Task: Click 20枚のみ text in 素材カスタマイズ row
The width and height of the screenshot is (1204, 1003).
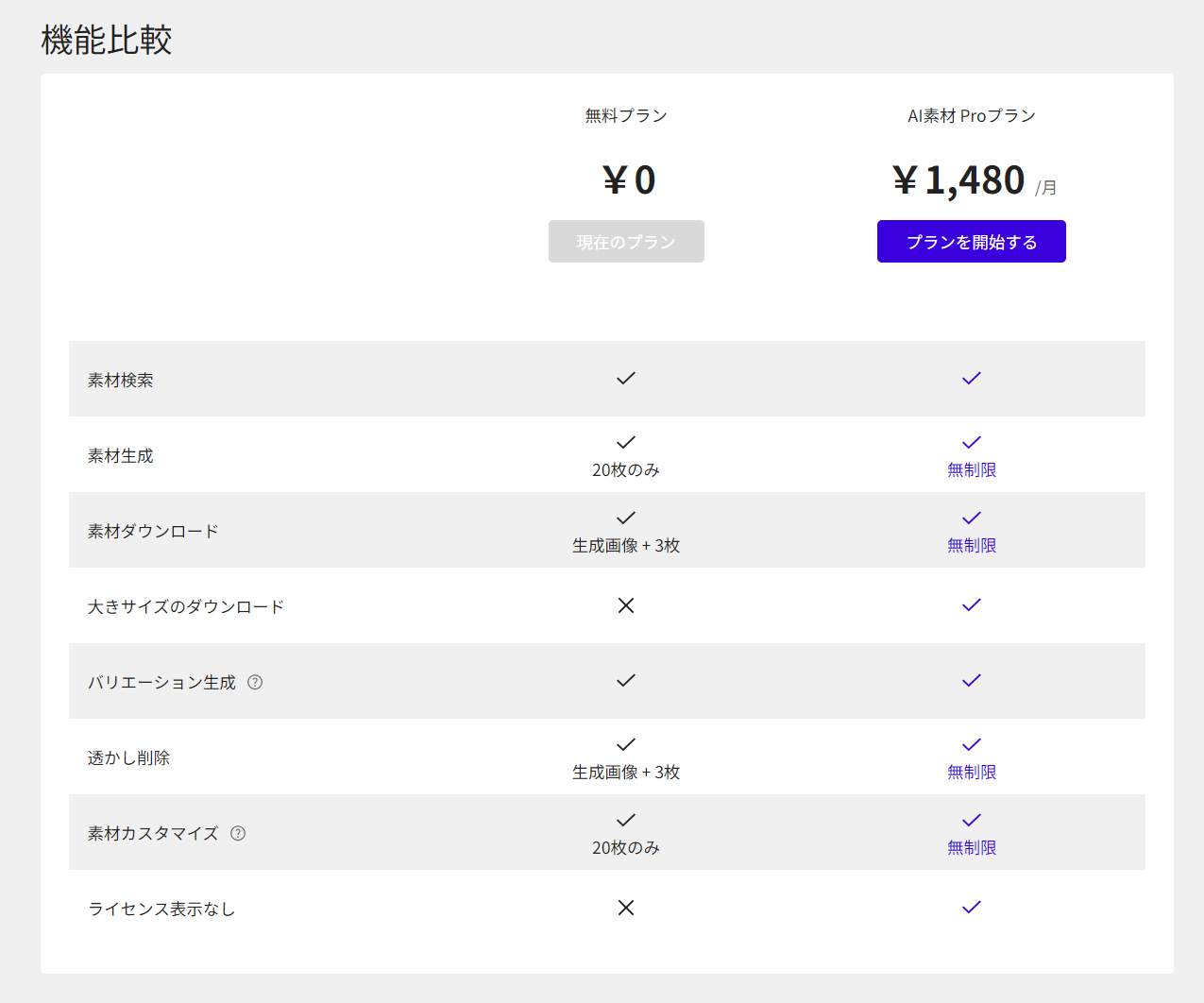Action: (x=625, y=848)
